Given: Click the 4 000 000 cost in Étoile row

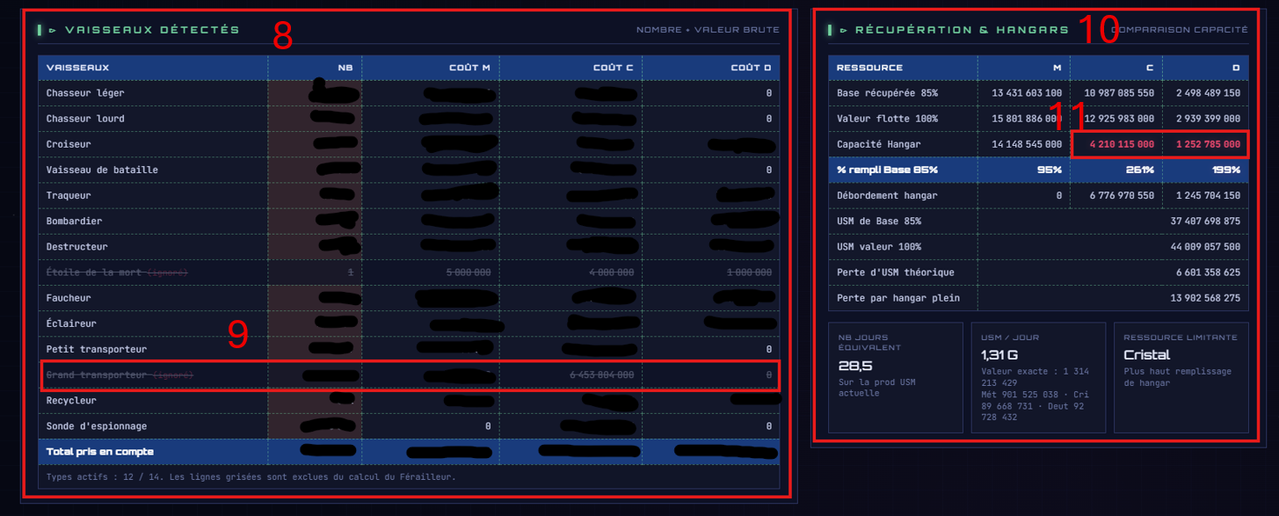Looking at the screenshot, I should [609, 272].
